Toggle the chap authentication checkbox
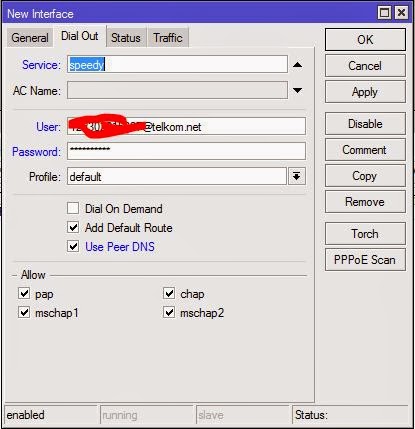Image resolution: width=415 pixels, height=429 pixels. click(169, 294)
